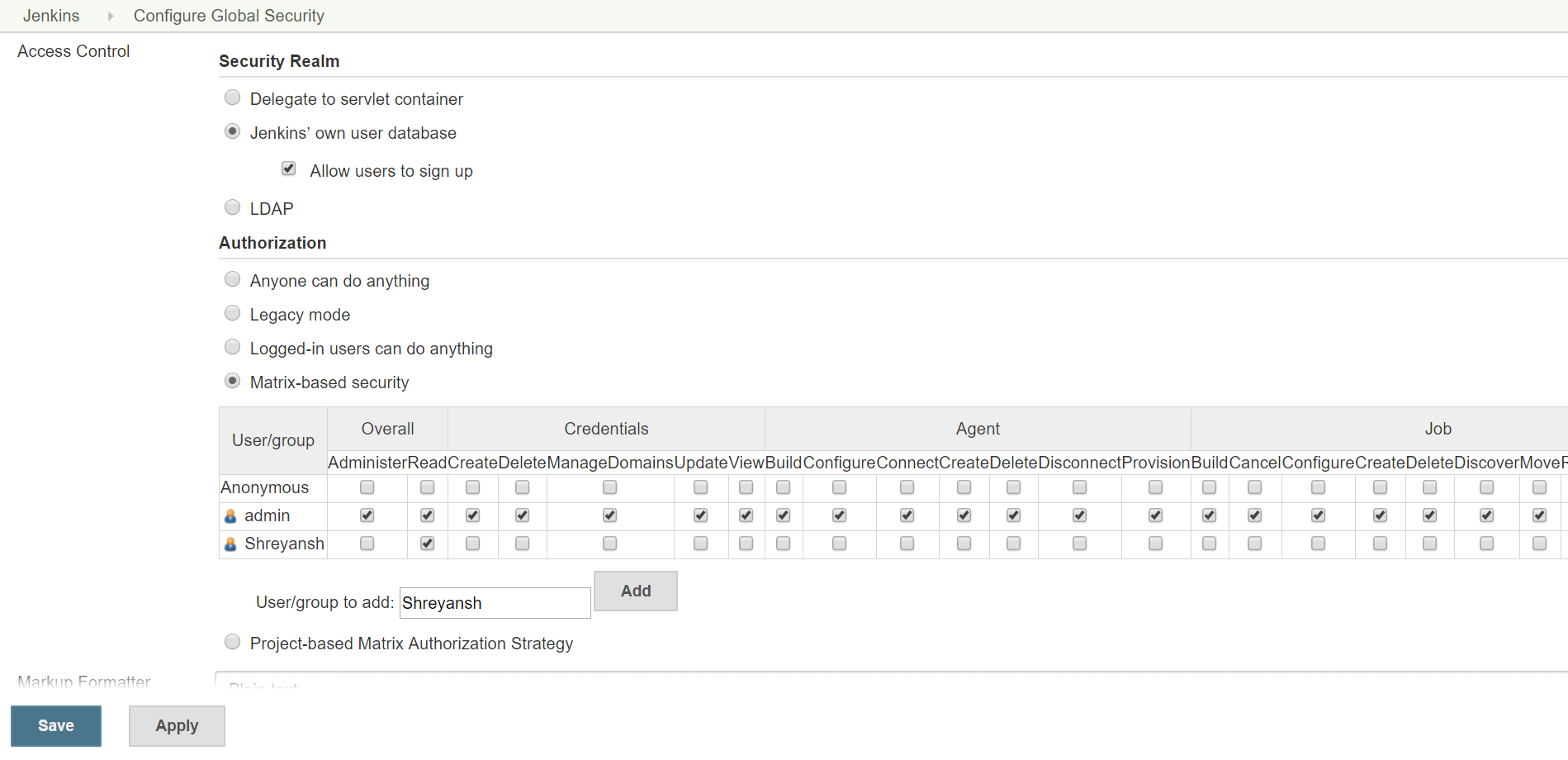Check Anonymous Credentials View permission
This screenshot has height=760, width=1568.
(746, 487)
